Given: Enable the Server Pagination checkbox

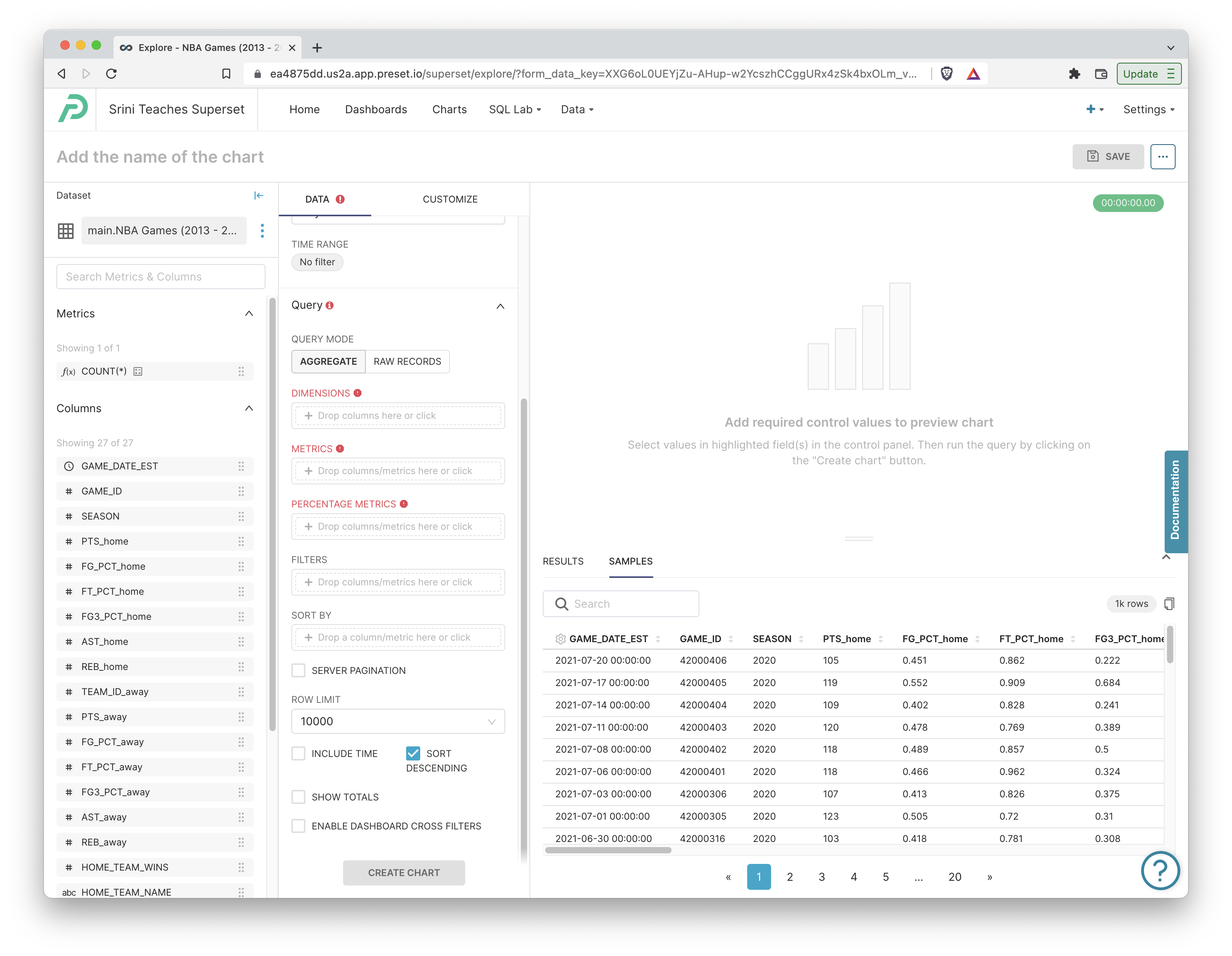Looking at the screenshot, I should (298, 670).
